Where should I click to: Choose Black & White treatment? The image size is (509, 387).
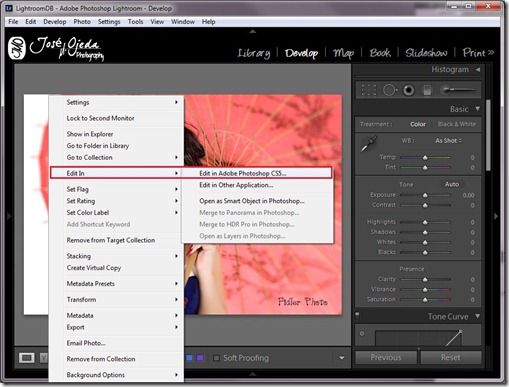pyautogui.click(x=457, y=124)
